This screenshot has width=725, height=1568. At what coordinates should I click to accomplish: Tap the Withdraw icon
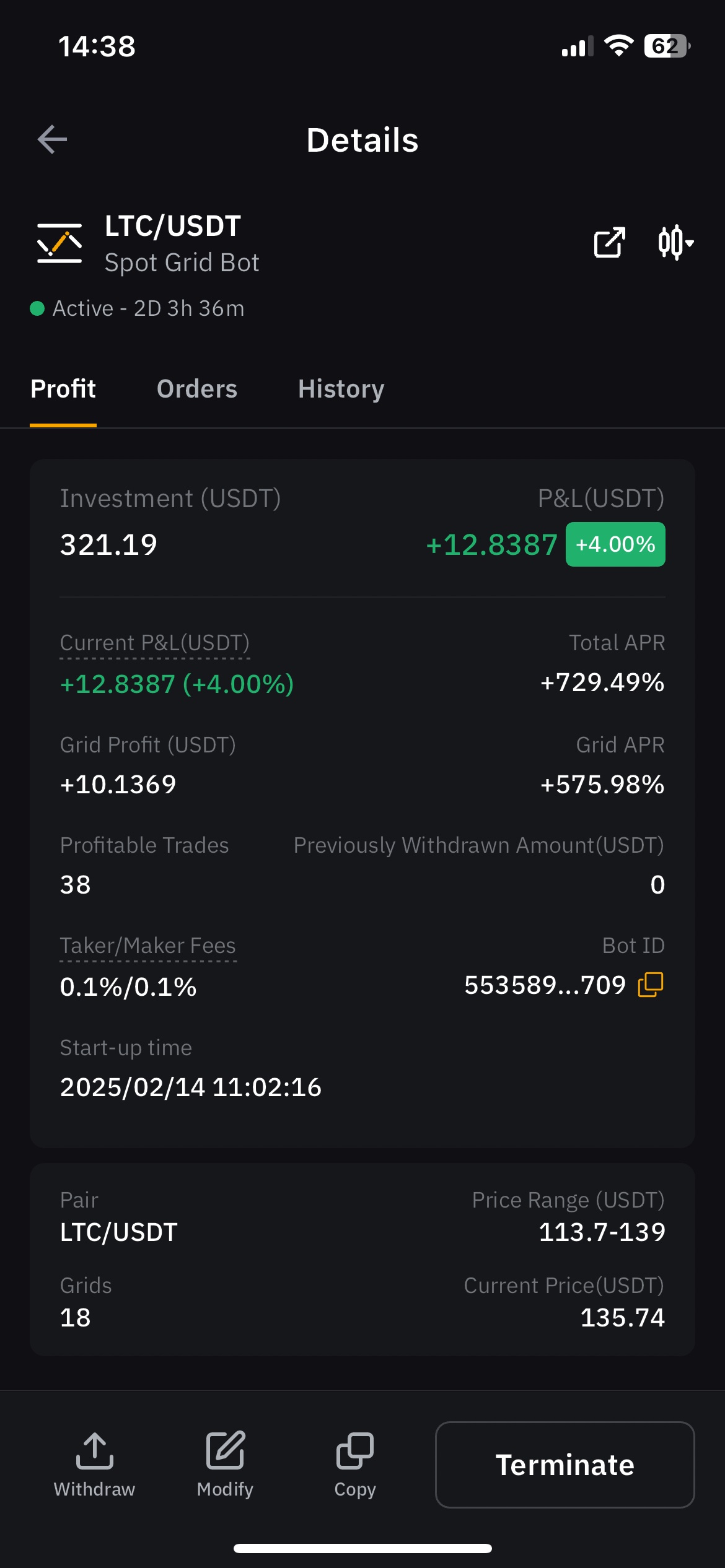click(94, 1451)
